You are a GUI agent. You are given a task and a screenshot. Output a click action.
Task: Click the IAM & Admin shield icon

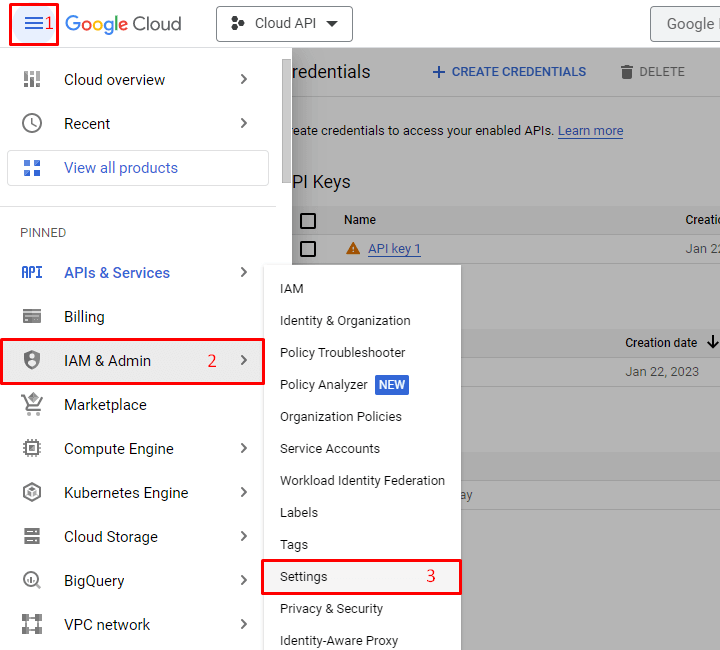32,360
